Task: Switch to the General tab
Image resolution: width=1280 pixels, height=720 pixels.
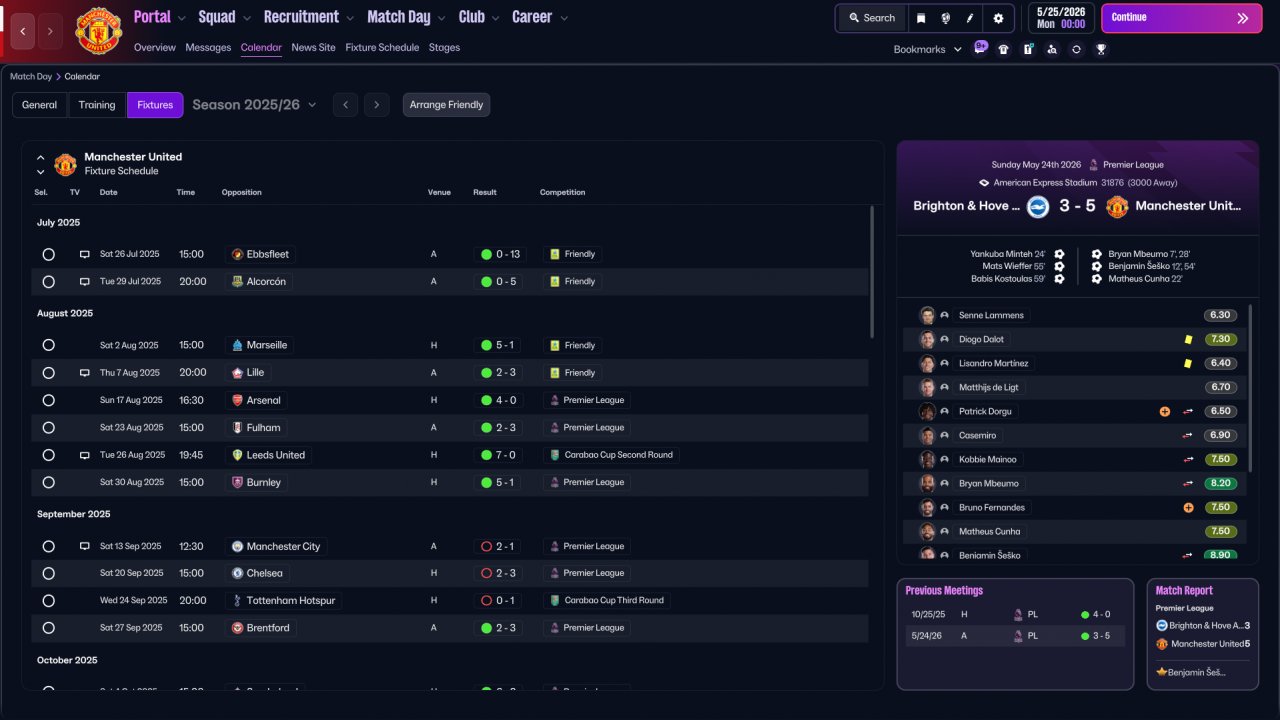Action: [x=40, y=105]
